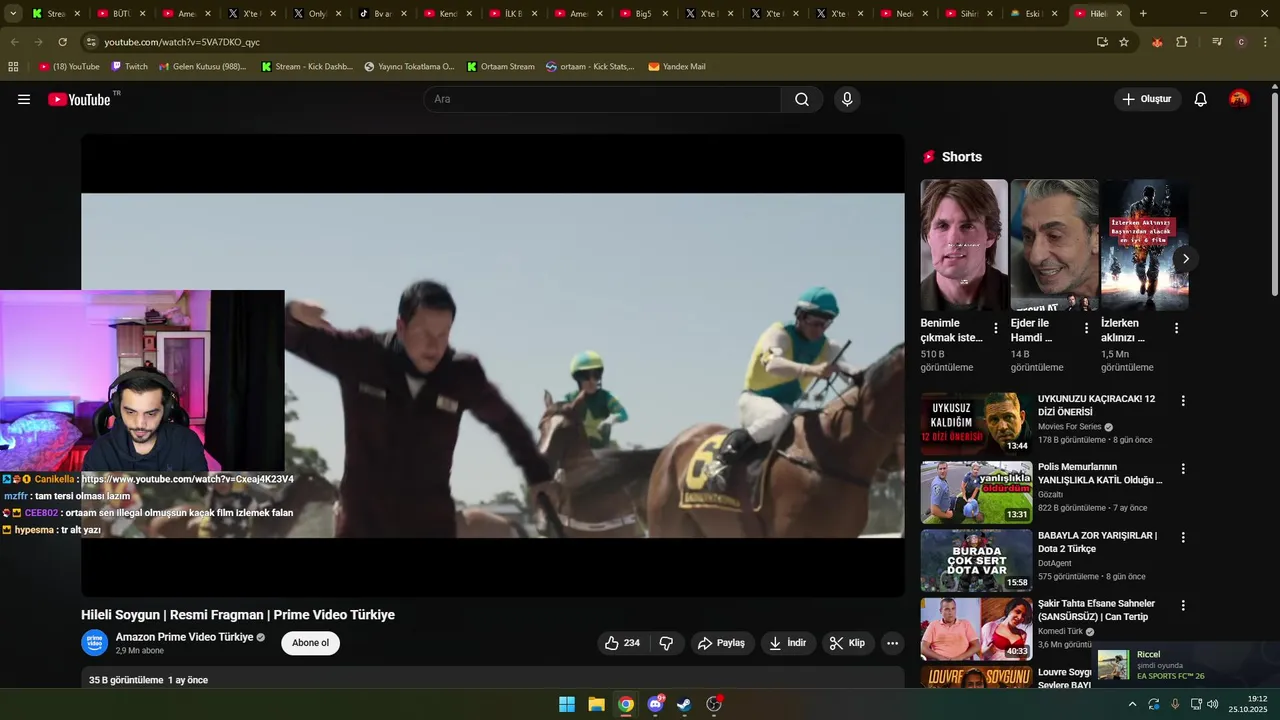This screenshot has height=720, width=1280.
Task: Open OBS Studio from the taskbar
Action: coord(714,704)
